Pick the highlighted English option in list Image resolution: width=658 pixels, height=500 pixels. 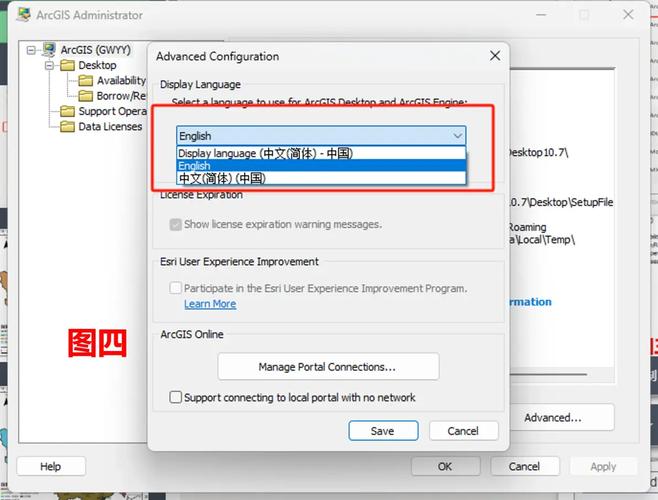[321, 166]
